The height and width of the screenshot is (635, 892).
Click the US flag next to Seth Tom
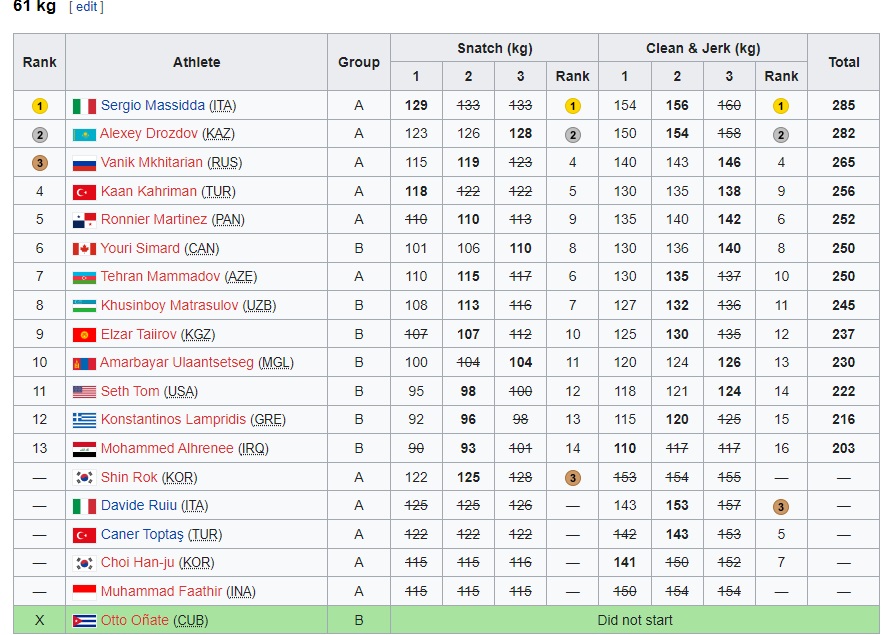(84, 392)
